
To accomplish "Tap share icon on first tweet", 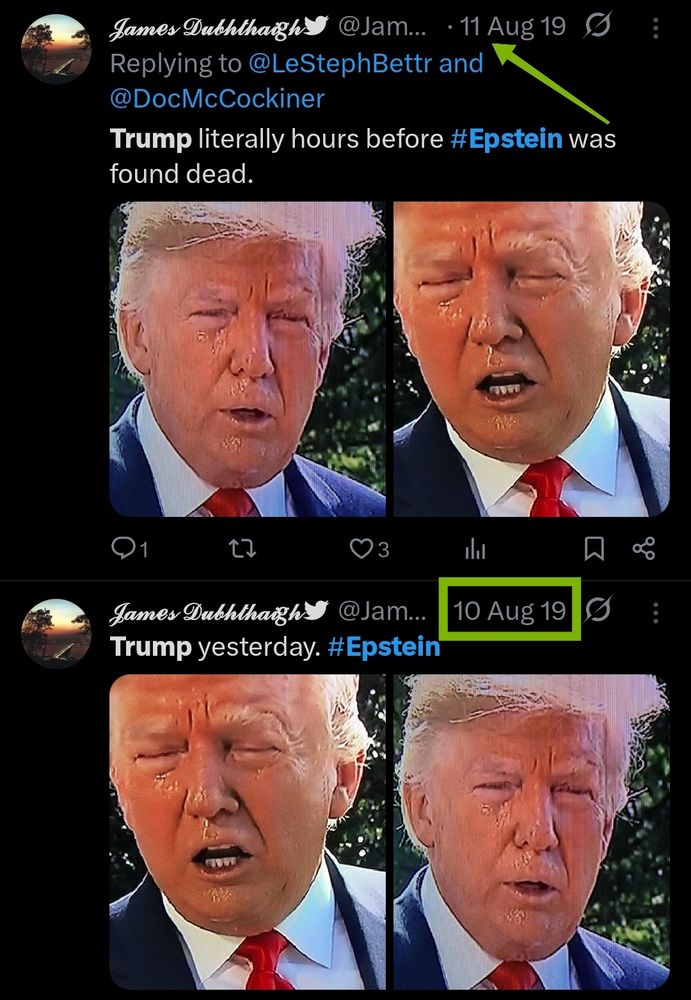I will (x=643, y=548).
